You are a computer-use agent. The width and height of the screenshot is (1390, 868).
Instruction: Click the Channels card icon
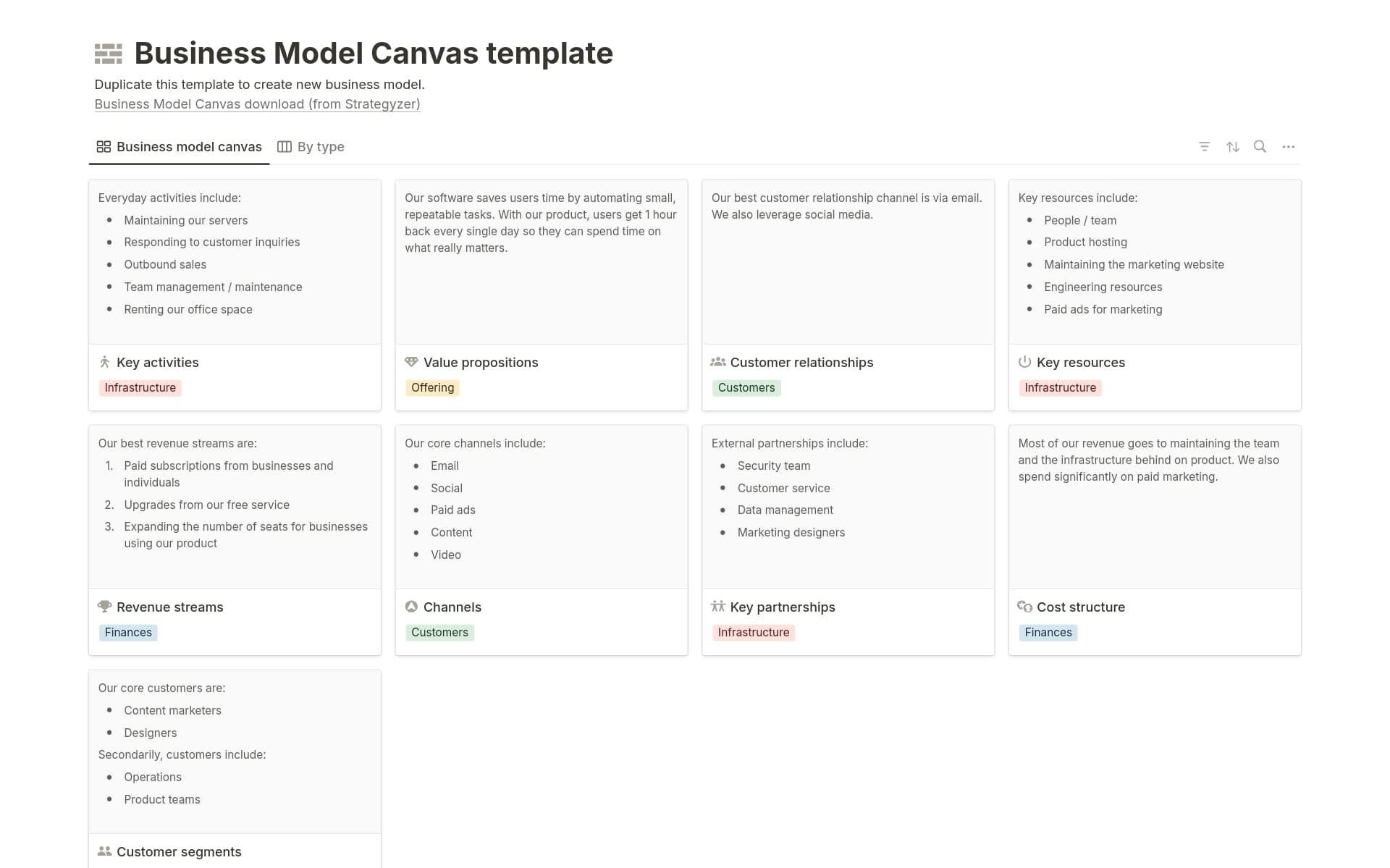click(x=412, y=607)
